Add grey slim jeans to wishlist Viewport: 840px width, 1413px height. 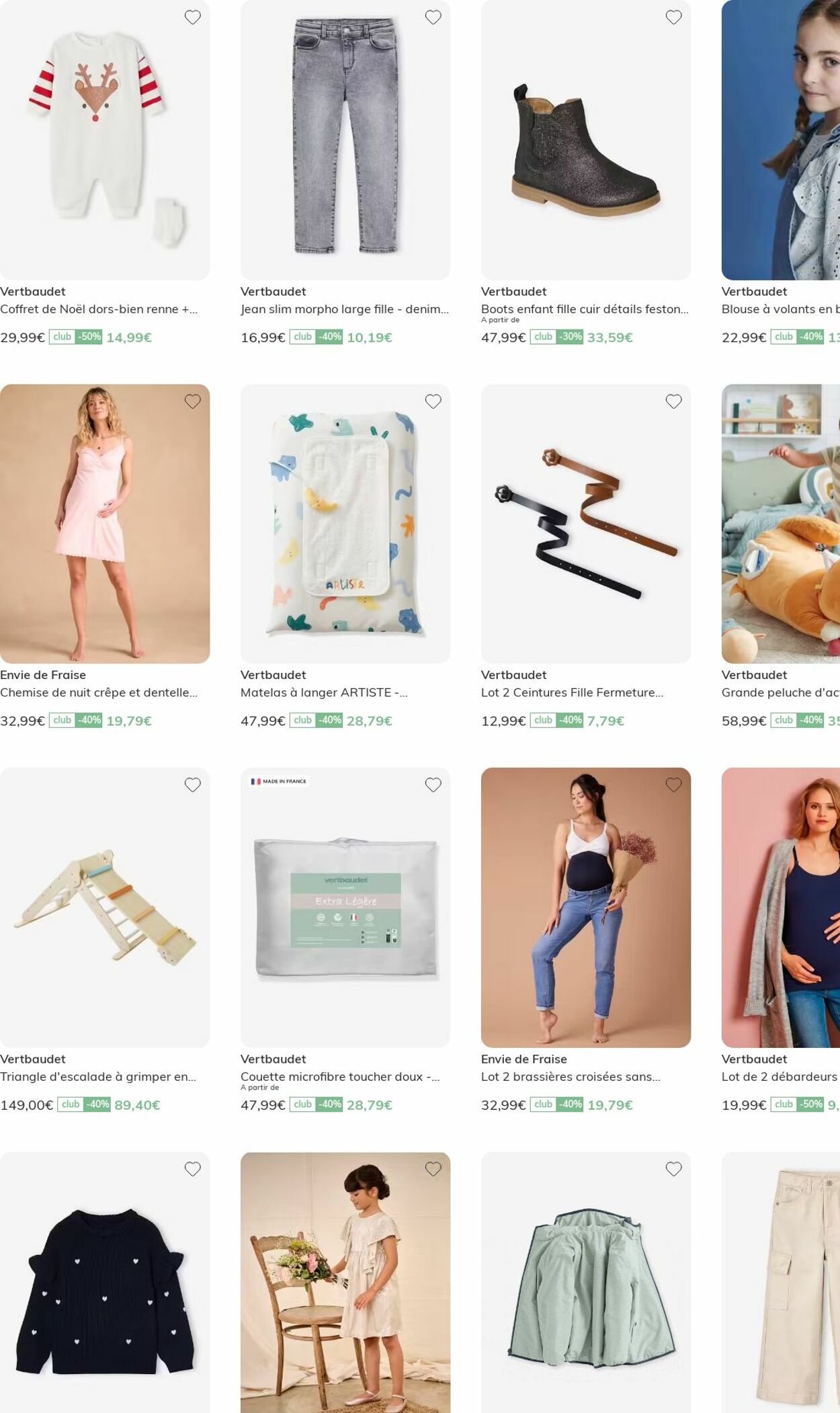click(433, 17)
